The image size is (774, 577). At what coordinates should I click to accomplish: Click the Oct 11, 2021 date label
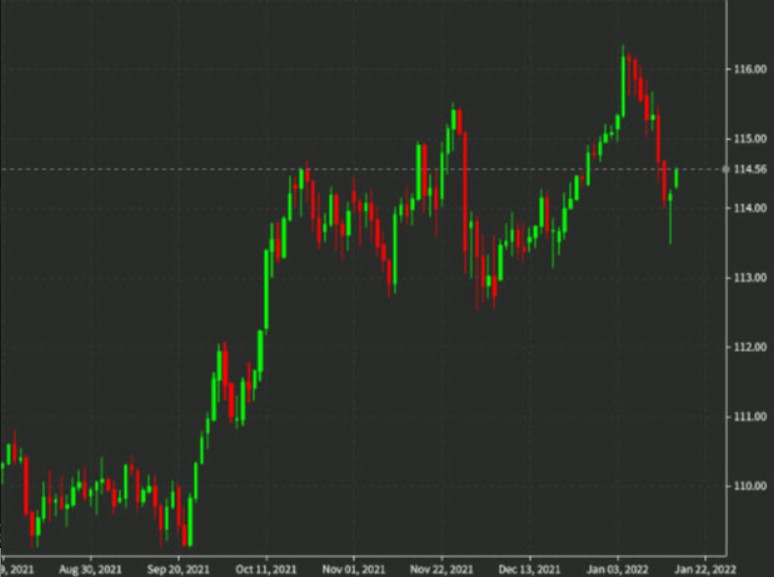[x=266, y=570]
